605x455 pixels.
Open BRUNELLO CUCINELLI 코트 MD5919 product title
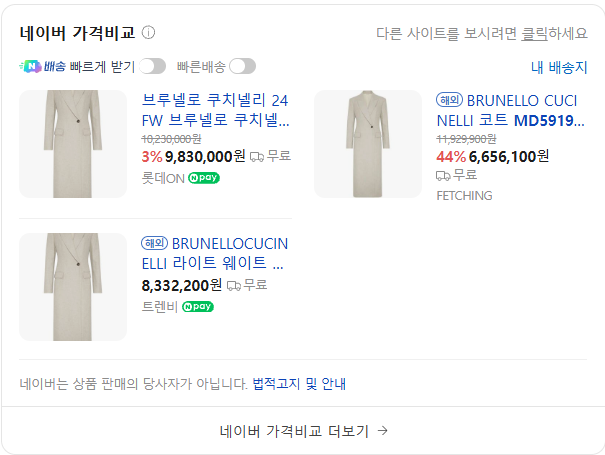(510, 110)
